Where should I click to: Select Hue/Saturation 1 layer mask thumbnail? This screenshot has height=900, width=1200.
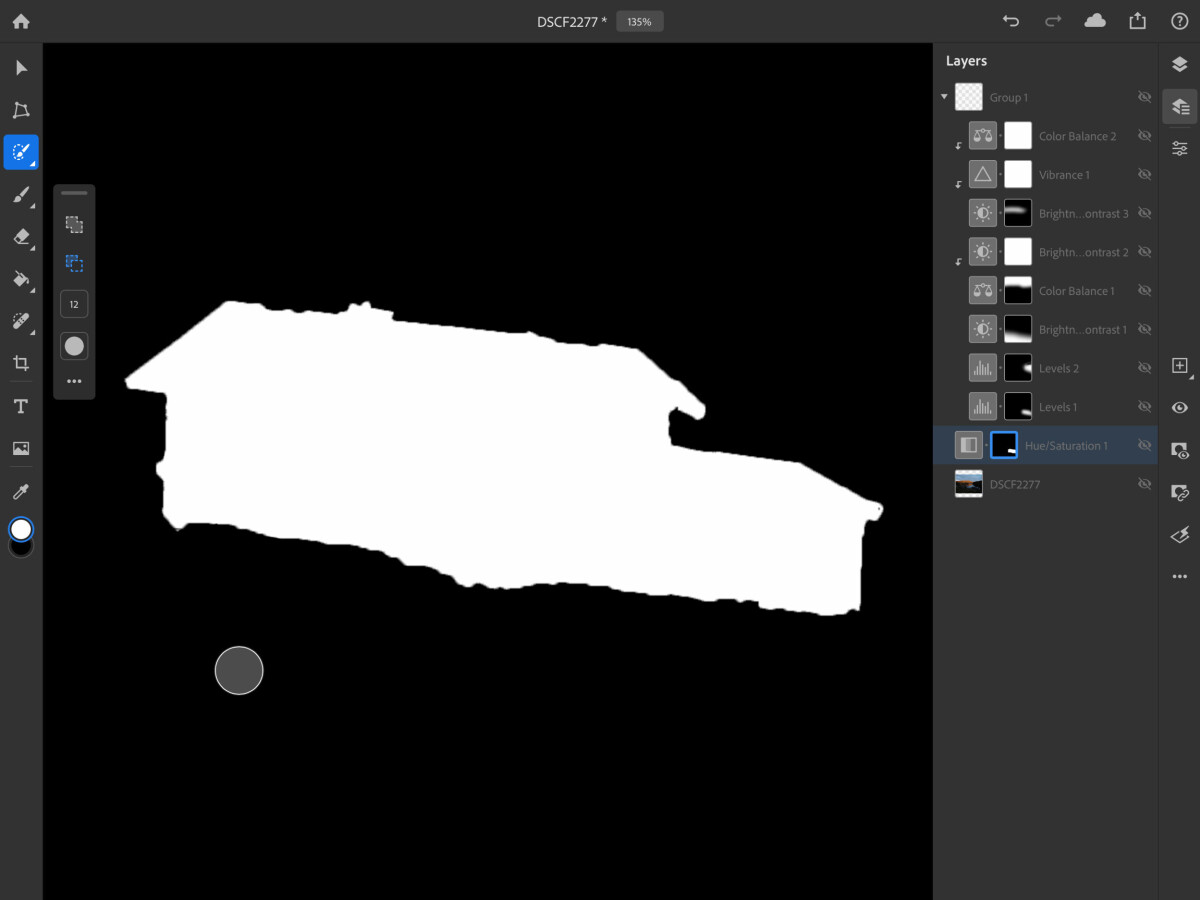tap(1004, 445)
